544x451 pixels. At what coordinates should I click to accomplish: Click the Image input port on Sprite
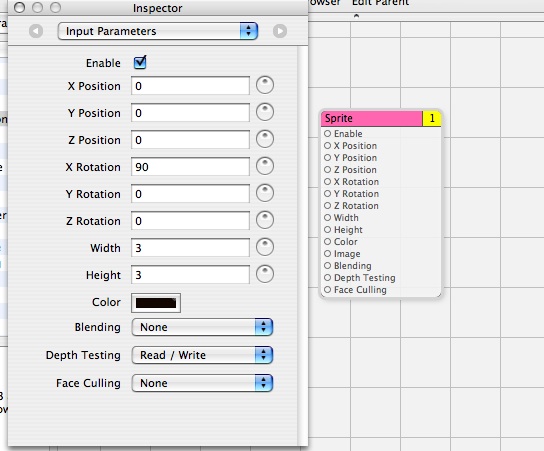pyautogui.click(x=328, y=254)
